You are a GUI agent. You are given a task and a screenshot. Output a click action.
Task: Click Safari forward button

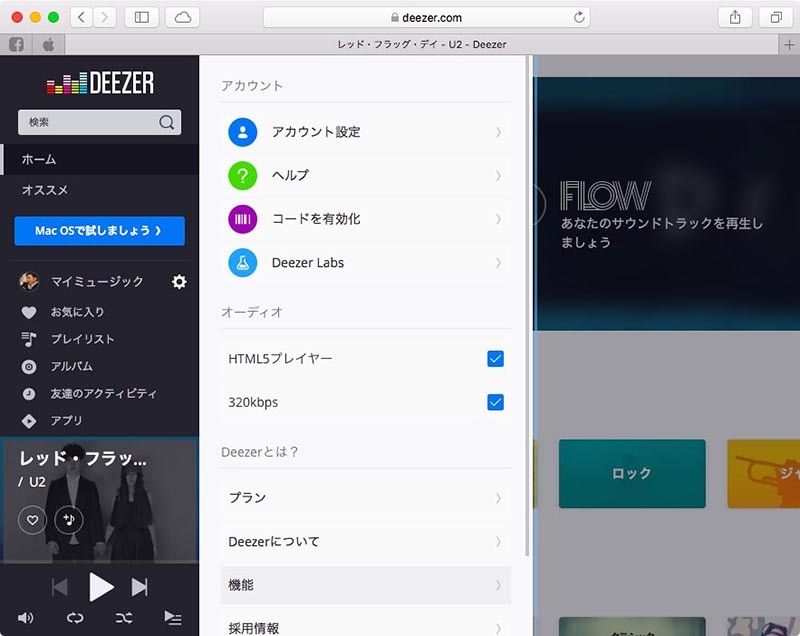click(104, 17)
